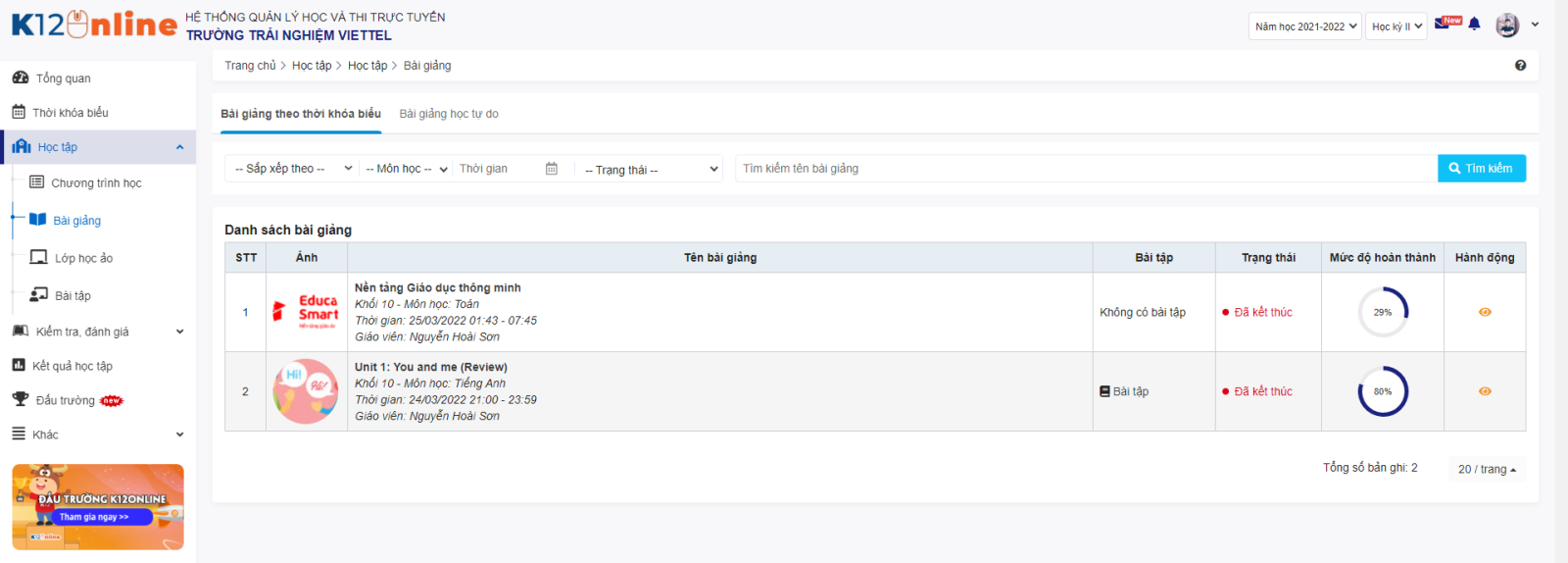Image resolution: width=1568 pixels, height=563 pixels.
Task: Click the language flag icon
Action: click(1443, 24)
